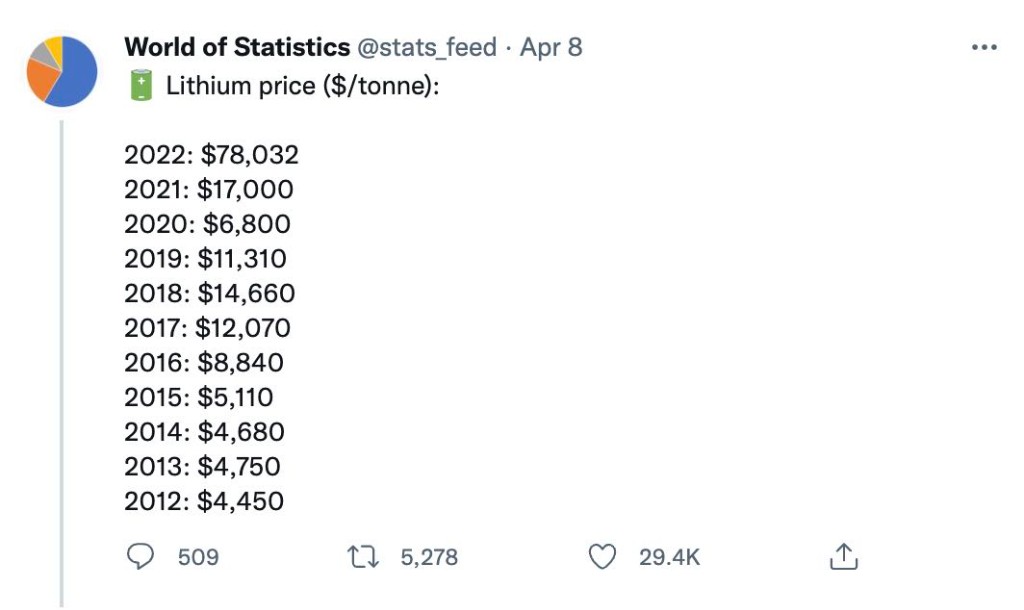Click the share upload icon
The height and width of the screenshot is (610, 1024).
point(844,557)
